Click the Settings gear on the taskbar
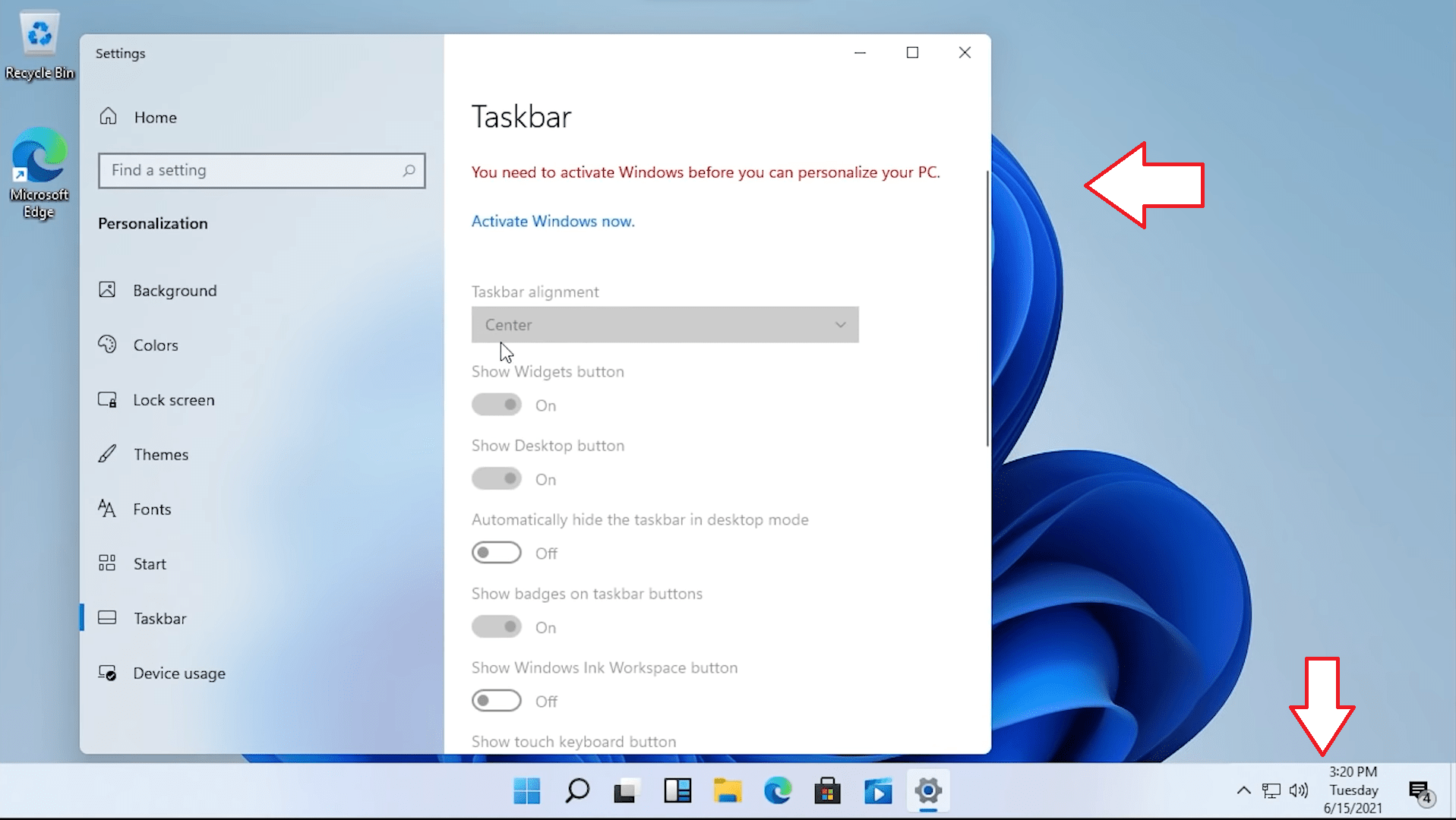1456x820 pixels. pyautogui.click(x=928, y=791)
